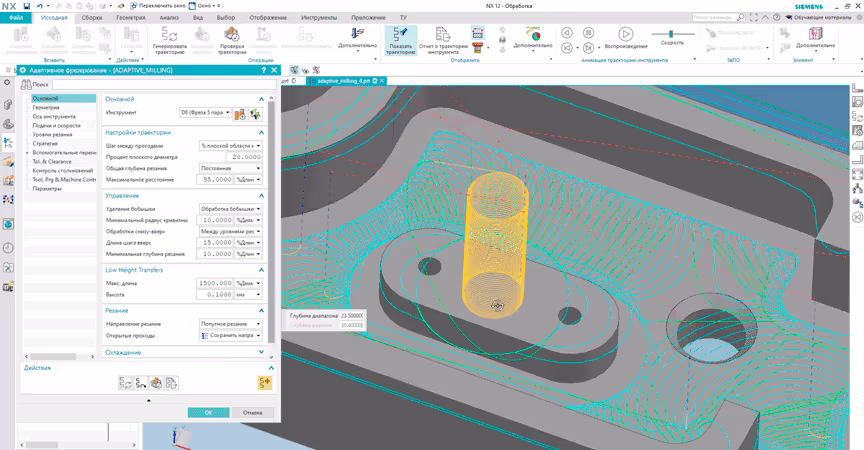Click the command finder magnifier icon
This screenshot has height=450, width=864.
pos(741,18)
